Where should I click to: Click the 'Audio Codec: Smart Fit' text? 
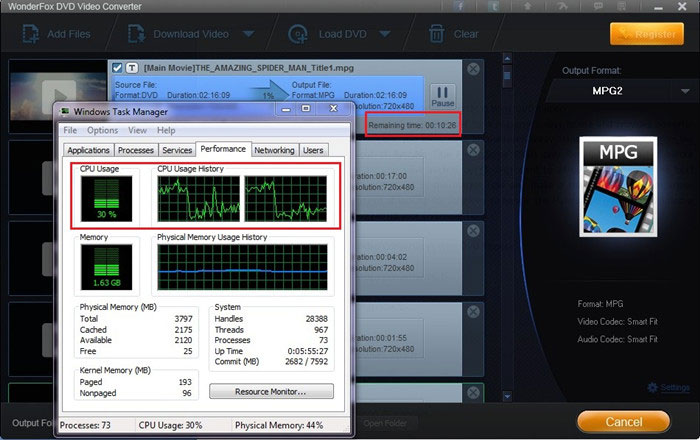[x=617, y=339]
